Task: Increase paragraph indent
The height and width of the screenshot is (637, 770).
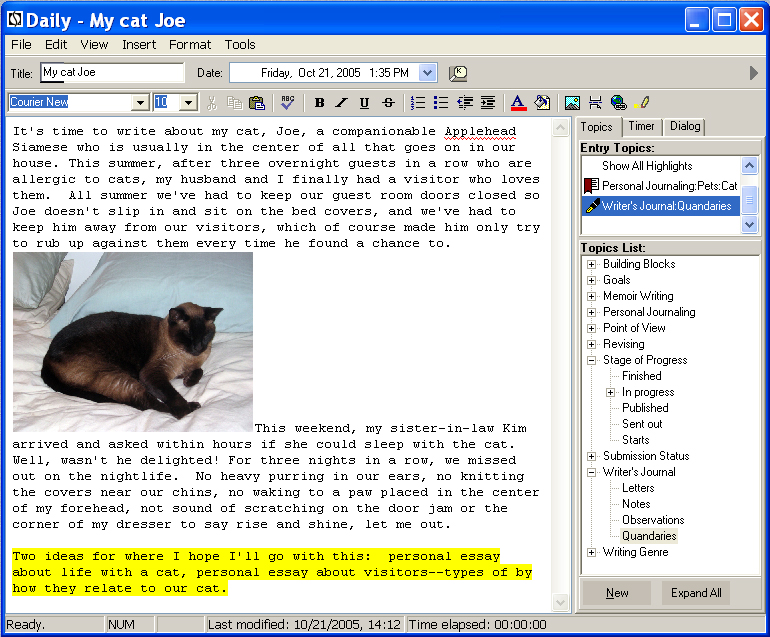Action: 487,102
